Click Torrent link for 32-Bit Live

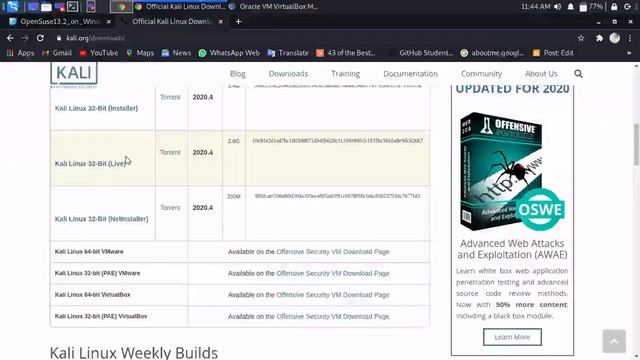coord(170,152)
